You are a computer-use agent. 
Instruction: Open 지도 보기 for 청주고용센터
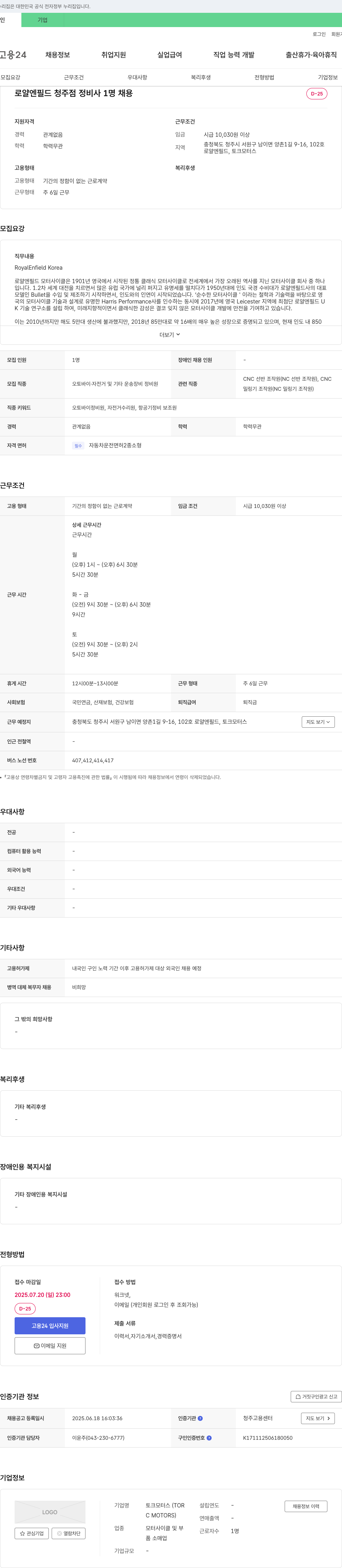tap(318, 1418)
